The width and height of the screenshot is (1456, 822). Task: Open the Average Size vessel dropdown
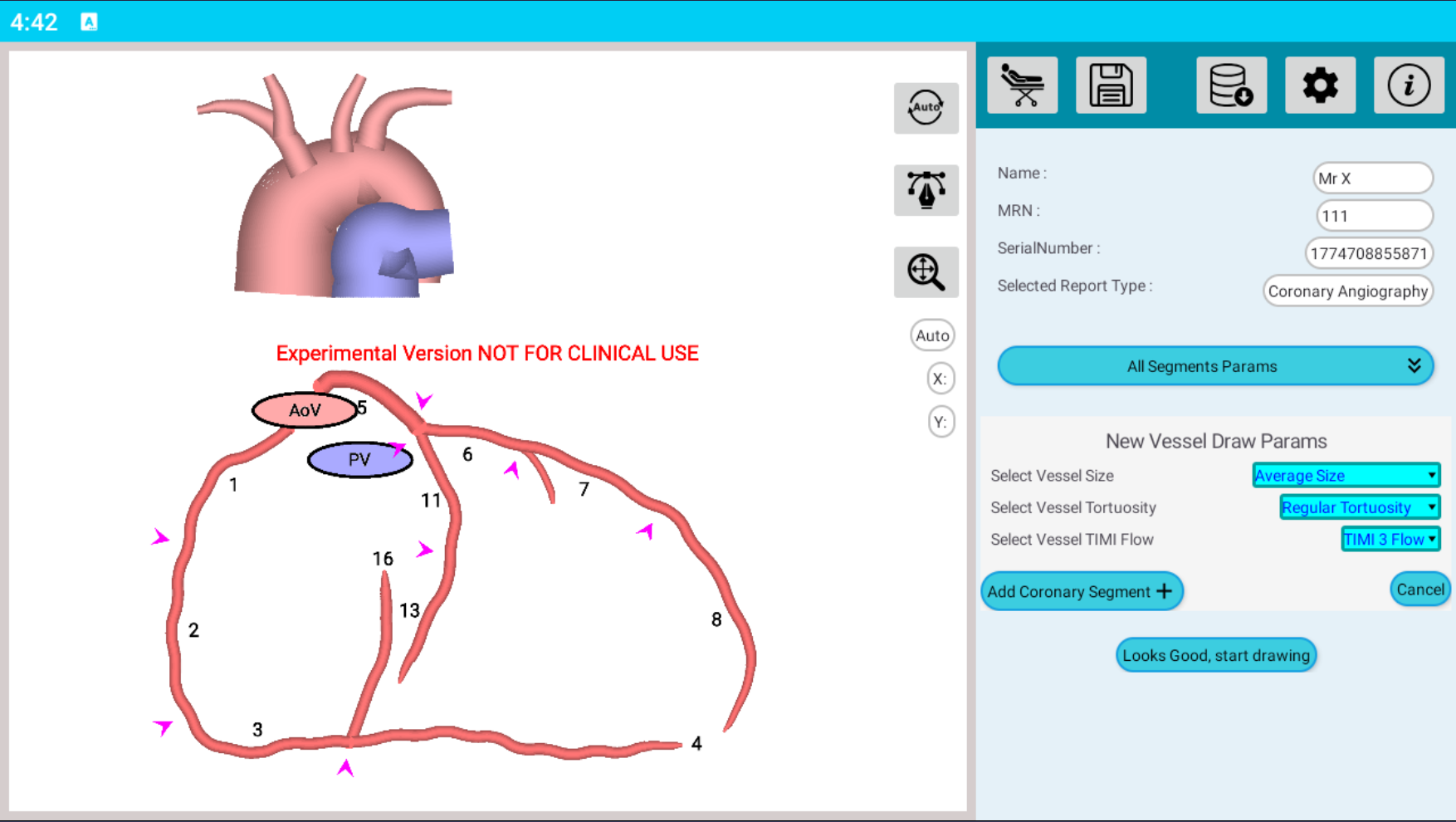coord(1345,476)
